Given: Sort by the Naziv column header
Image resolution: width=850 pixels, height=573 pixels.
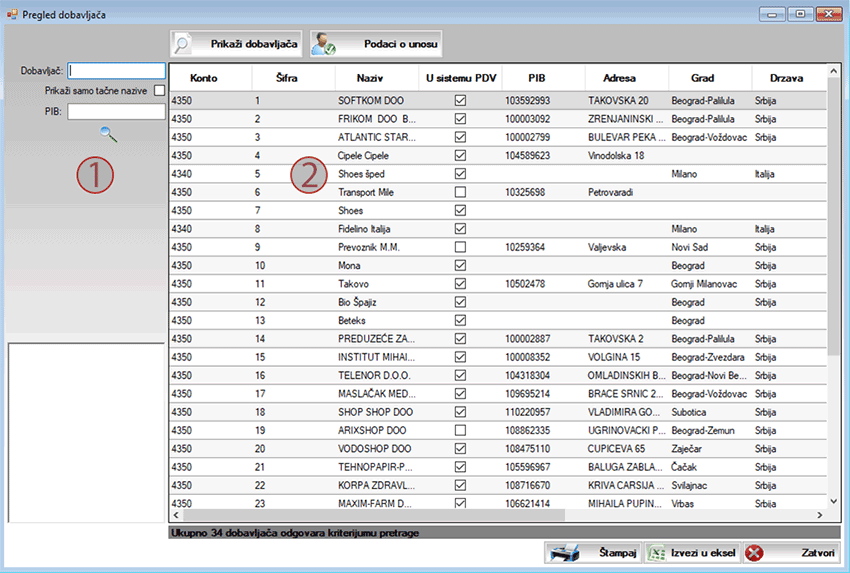Looking at the screenshot, I should click(x=377, y=78).
